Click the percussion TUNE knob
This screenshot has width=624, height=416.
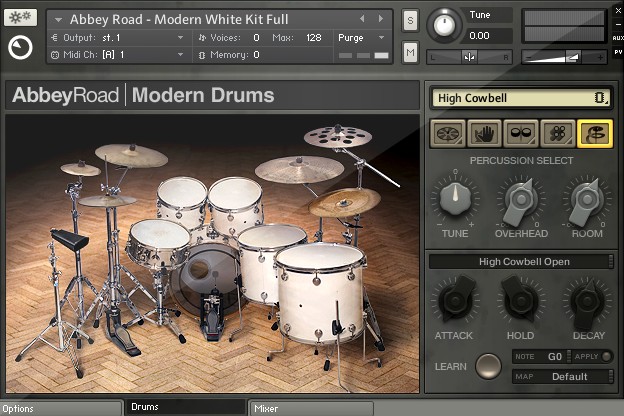(455, 198)
